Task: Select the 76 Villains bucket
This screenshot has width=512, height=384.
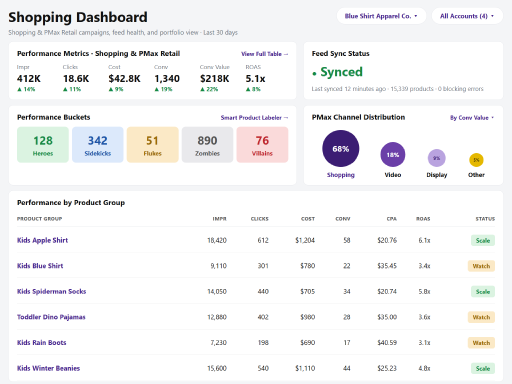Action: tap(262, 145)
